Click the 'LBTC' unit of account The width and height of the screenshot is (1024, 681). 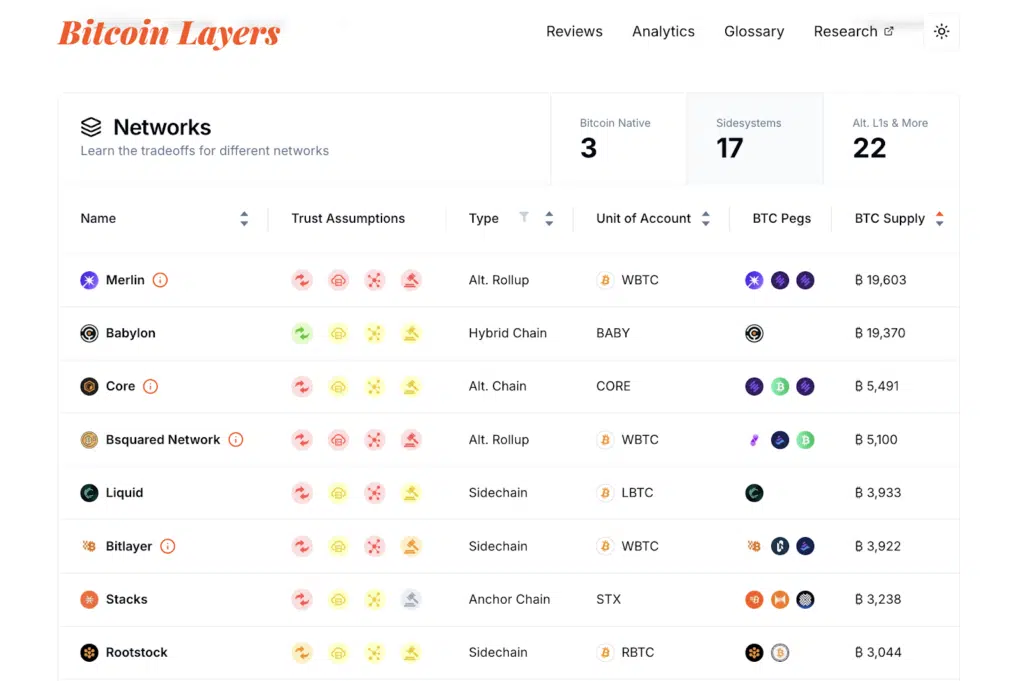[x=637, y=492]
